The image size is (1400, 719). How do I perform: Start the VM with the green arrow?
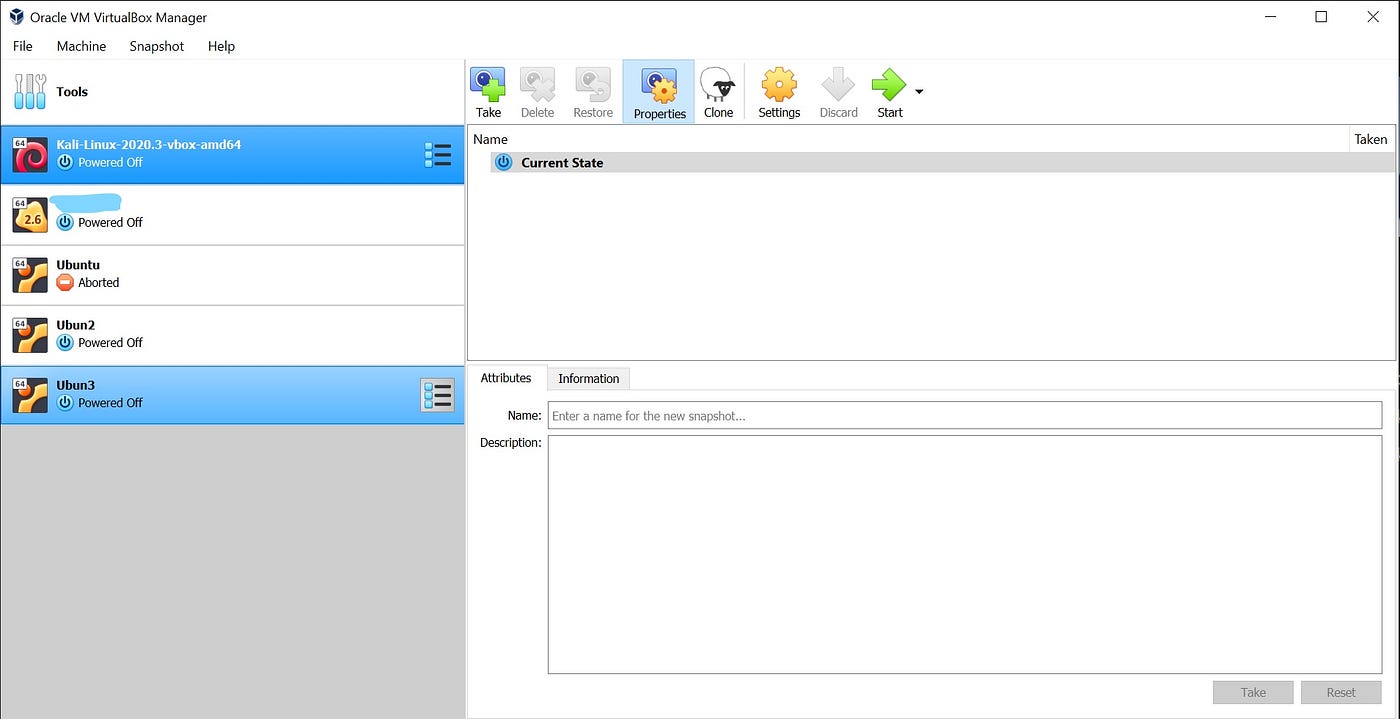tap(889, 85)
